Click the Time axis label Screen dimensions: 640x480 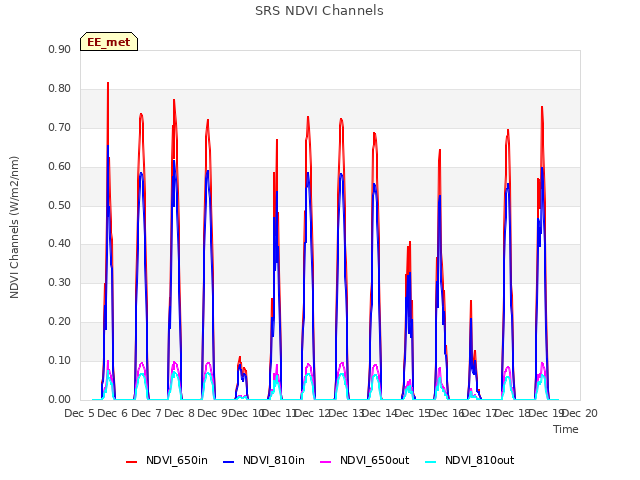[566, 429]
